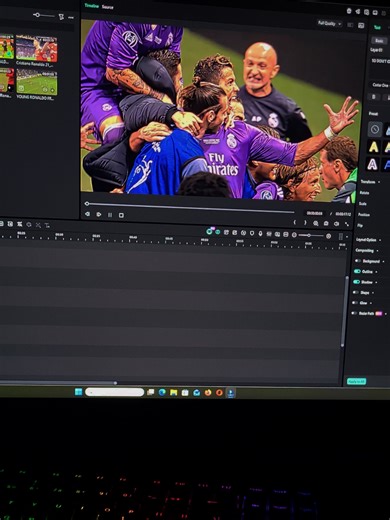Click the Flip property label

[360, 225]
